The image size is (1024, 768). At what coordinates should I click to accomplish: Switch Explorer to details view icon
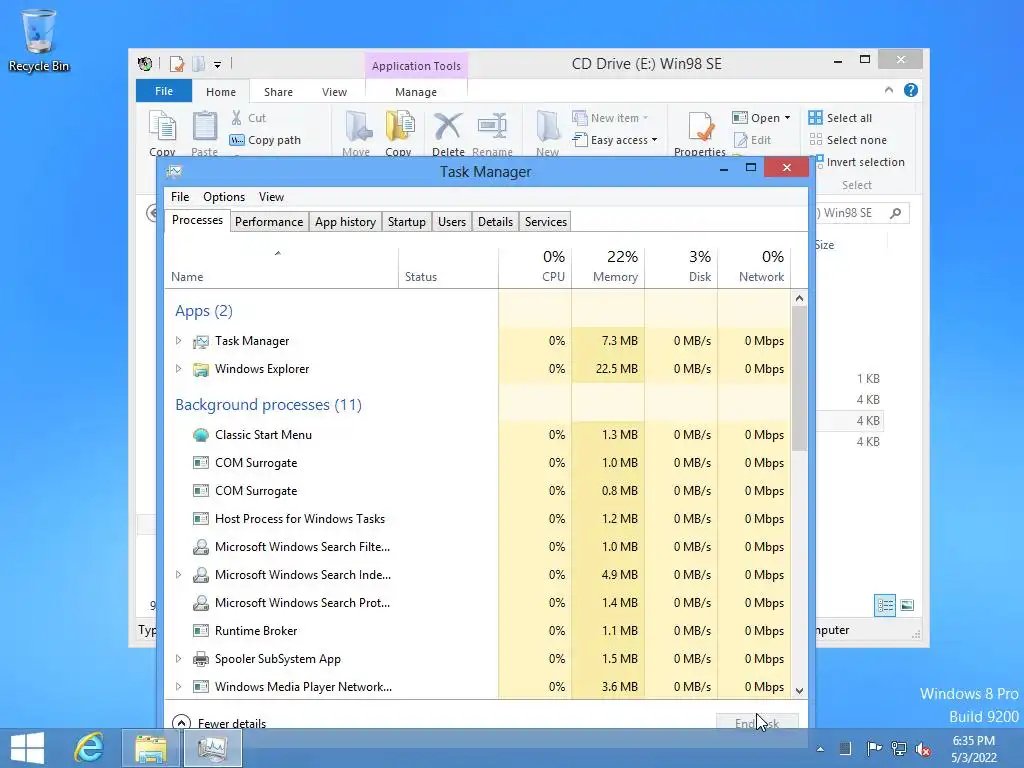(885, 605)
